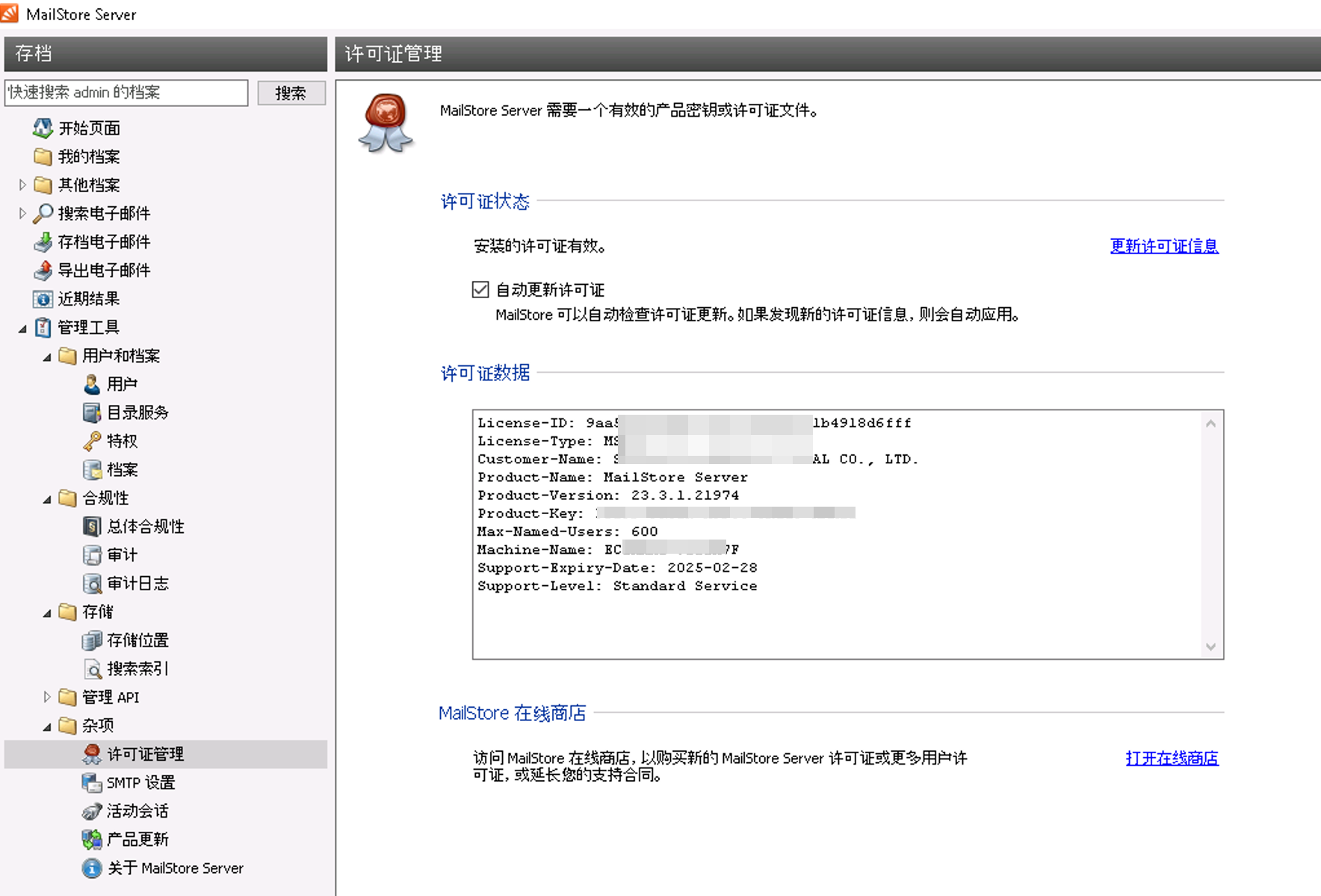Click the 搜索 button
This screenshot has height=896, width=1321.
coord(291,93)
